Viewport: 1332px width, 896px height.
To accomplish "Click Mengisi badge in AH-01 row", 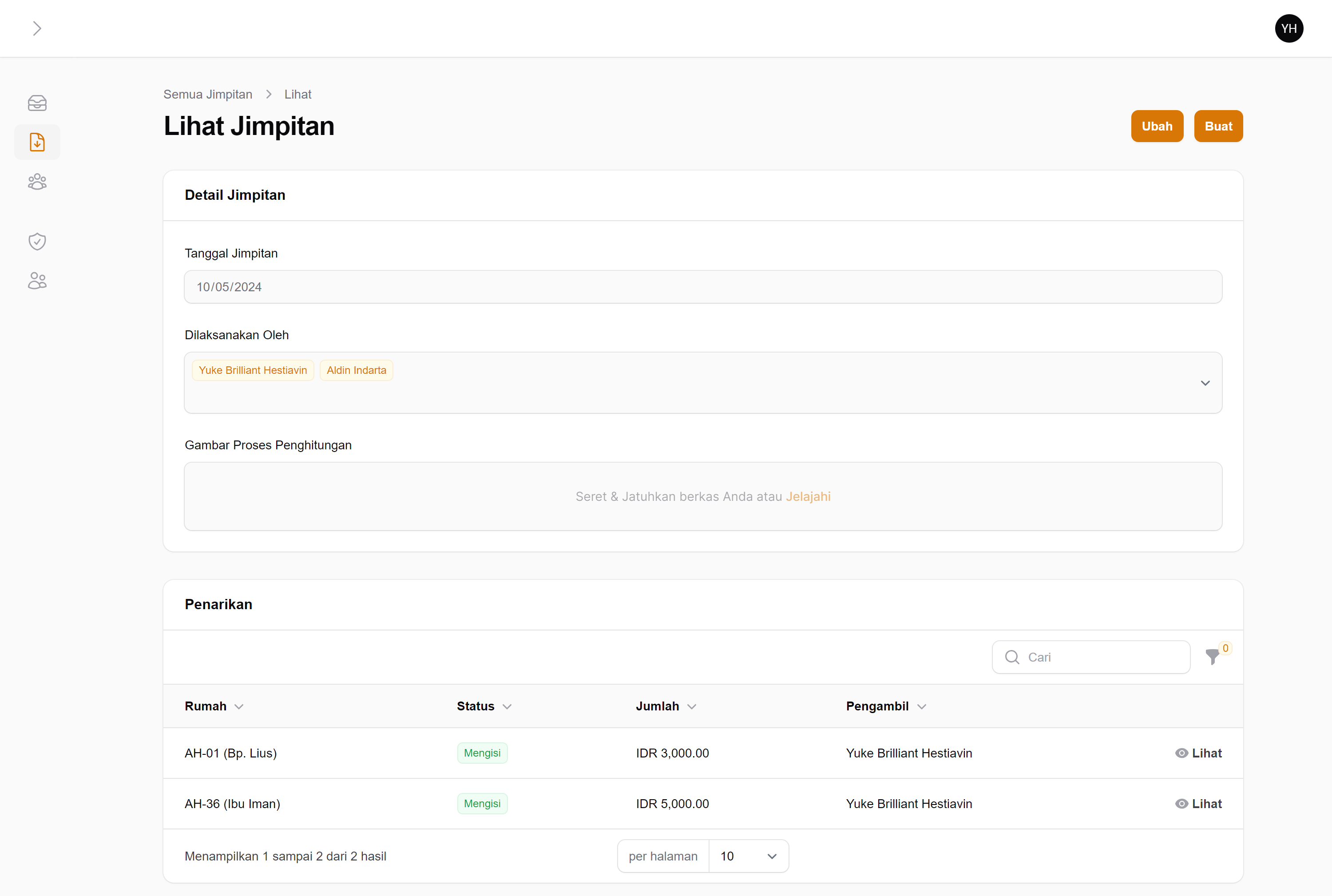I will tap(482, 753).
